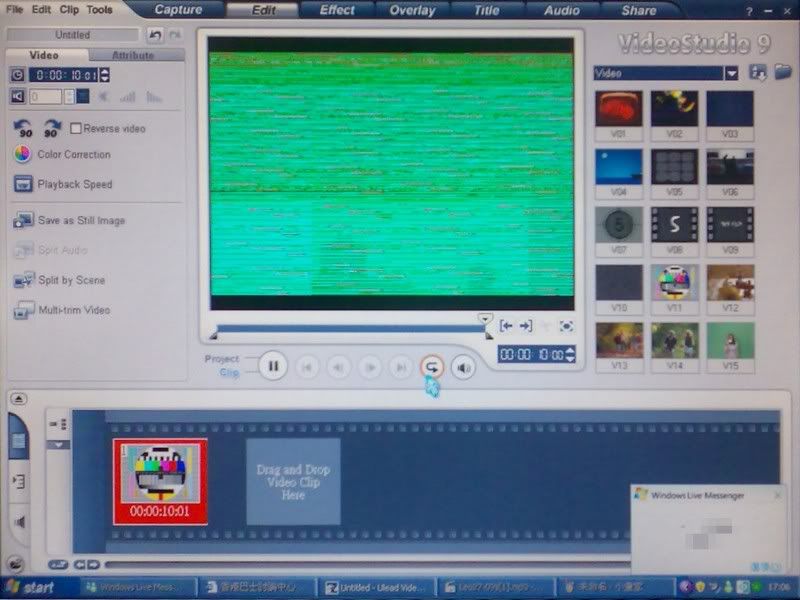Viewport: 800px width, 600px height.
Task: Click the Clip playback mode label
Action: pyautogui.click(x=229, y=372)
